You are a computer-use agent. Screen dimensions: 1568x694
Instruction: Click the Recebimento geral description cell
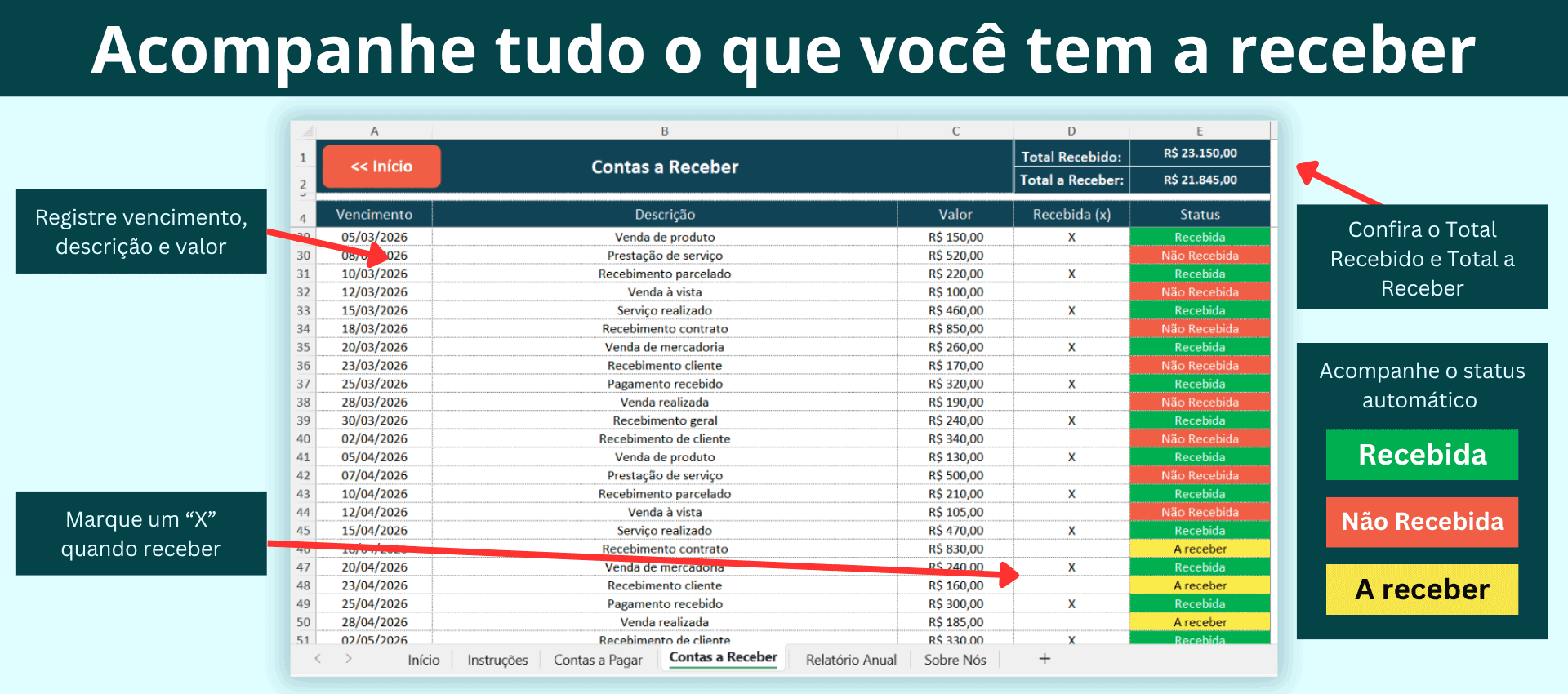pyautogui.click(x=665, y=420)
